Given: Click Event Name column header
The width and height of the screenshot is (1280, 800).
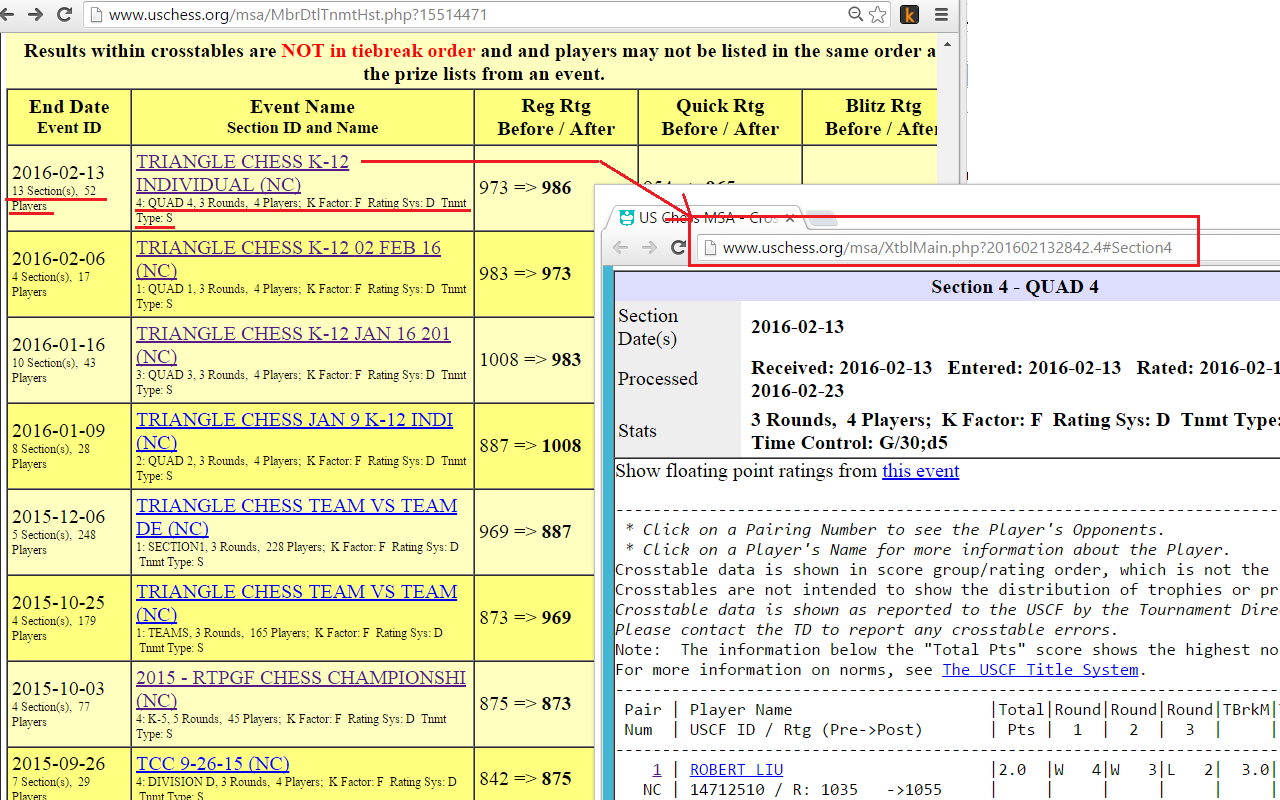Looking at the screenshot, I should (x=302, y=117).
